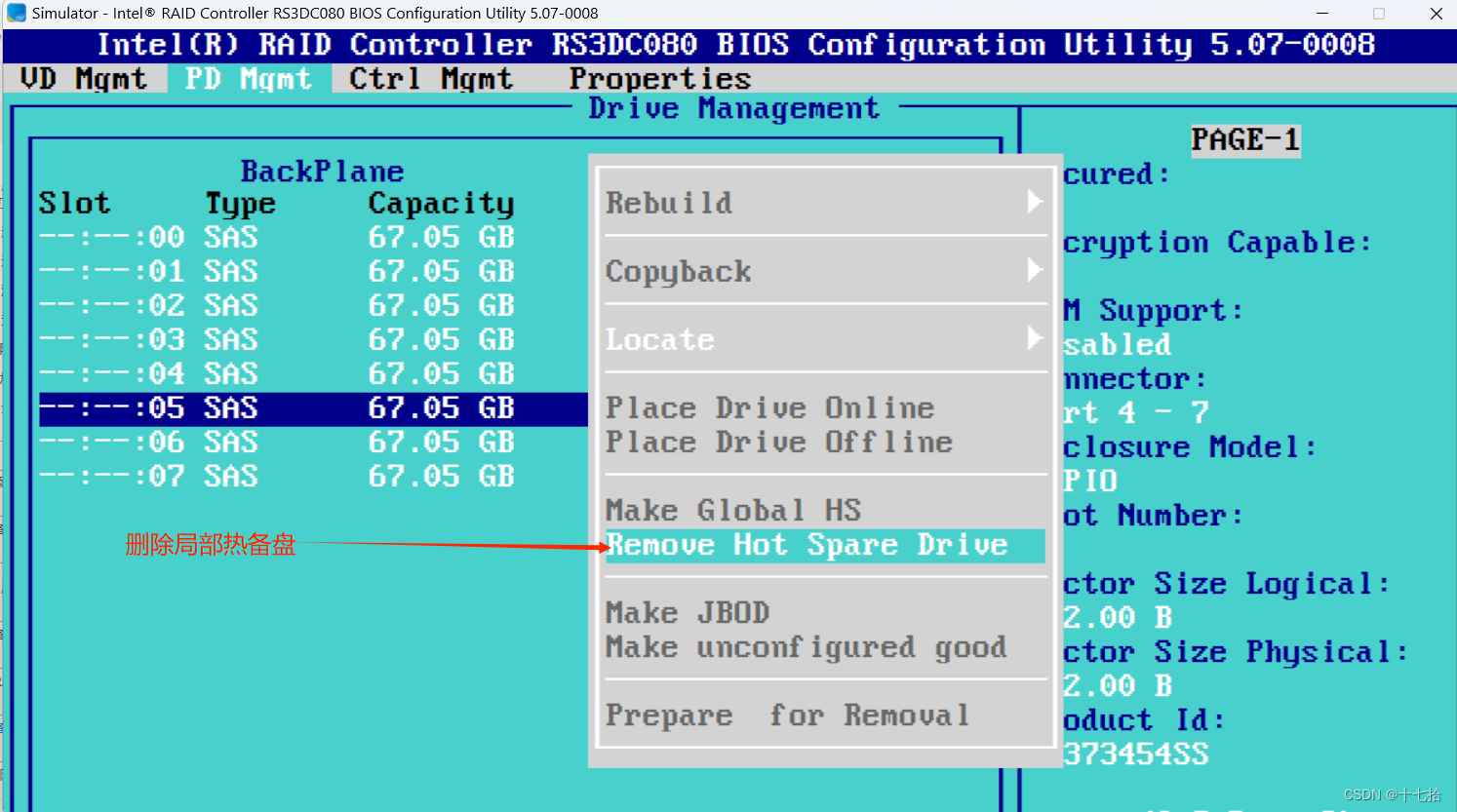
Task: Select drive in slot 02
Action: click(x=313, y=305)
